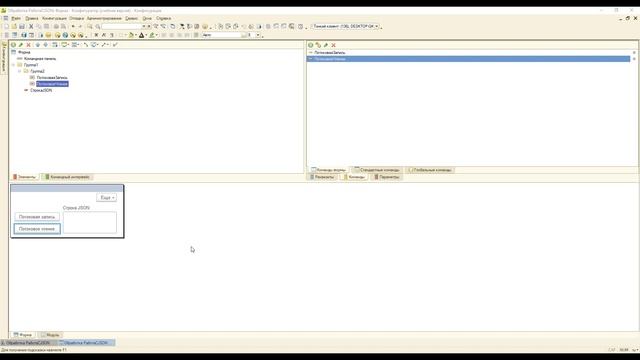Click inside the Строка JSON text field

pos(90,222)
